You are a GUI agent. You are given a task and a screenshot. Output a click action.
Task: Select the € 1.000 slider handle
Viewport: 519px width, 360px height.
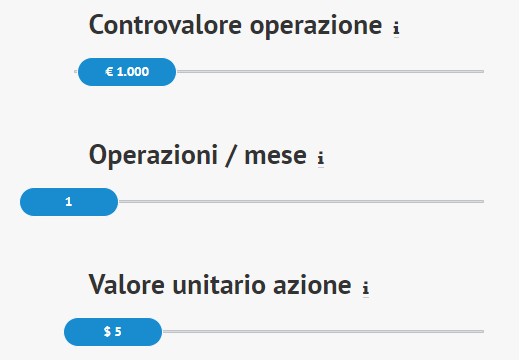[x=127, y=72]
